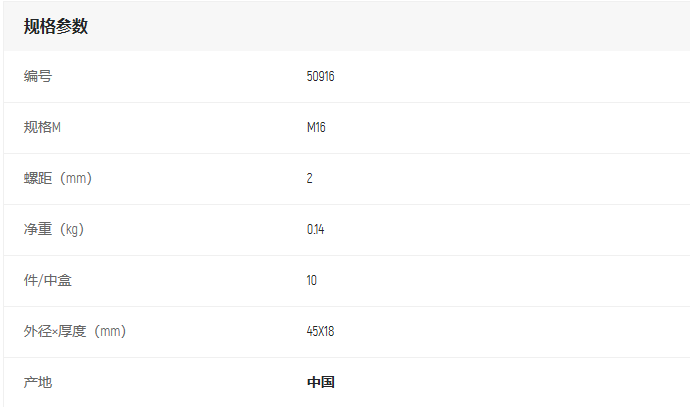Click the dimension value 45X18
This screenshot has height=407, width=690.
click(320, 331)
